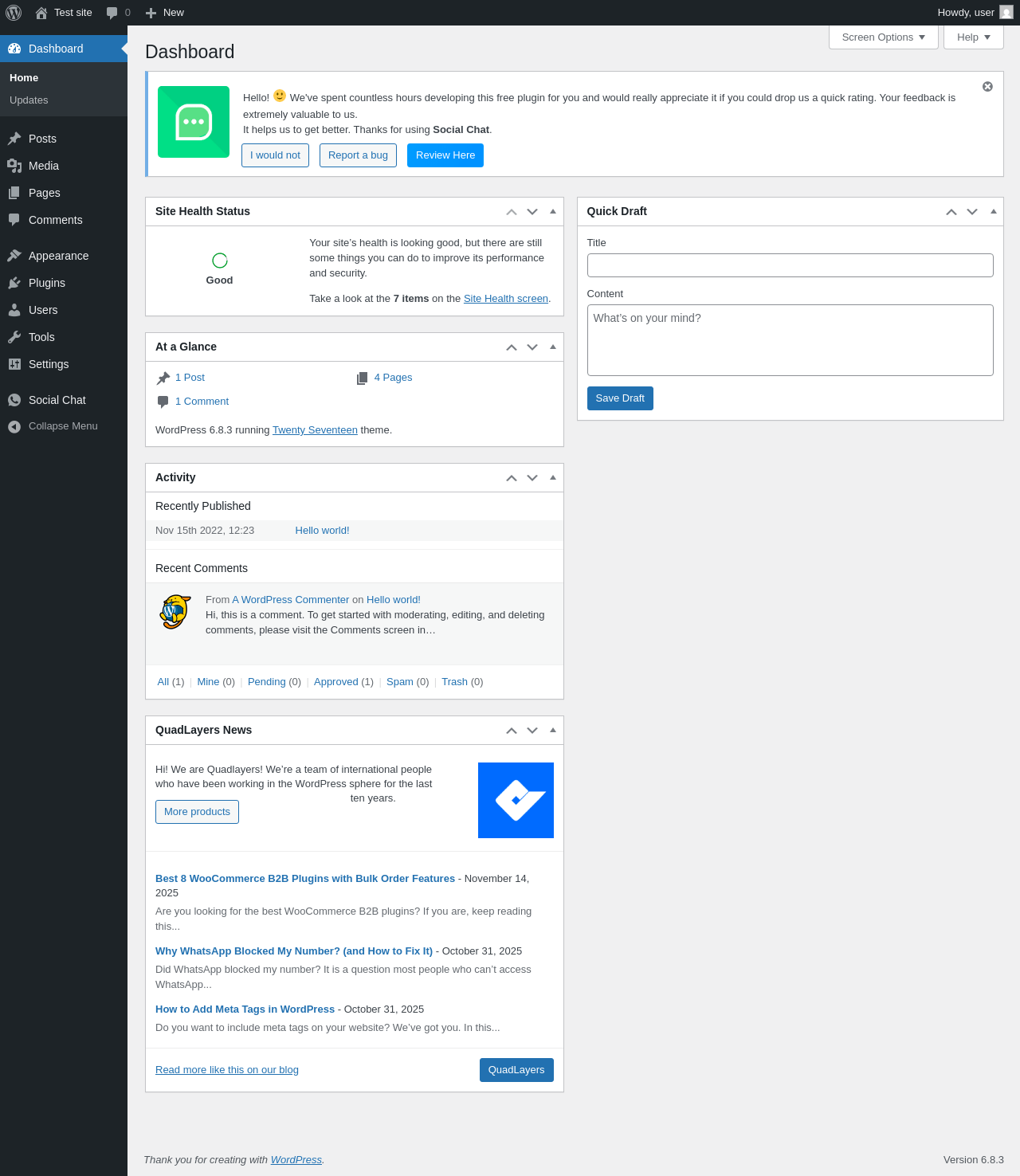Click the Report a bug button

(358, 155)
